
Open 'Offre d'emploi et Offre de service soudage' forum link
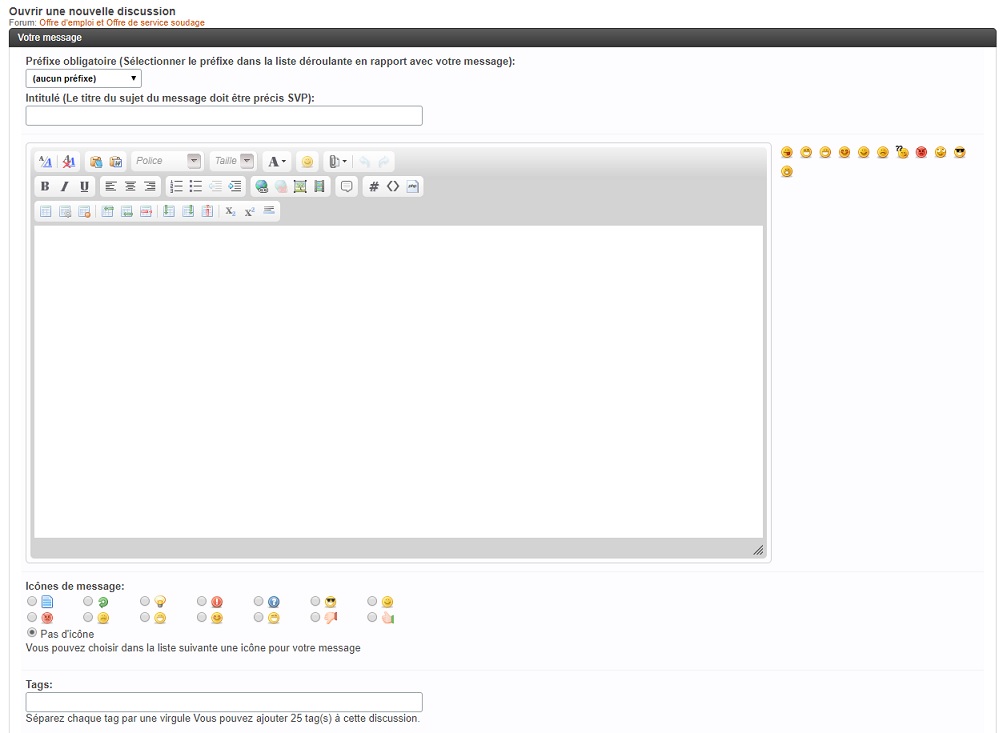pyautogui.click(x=122, y=22)
